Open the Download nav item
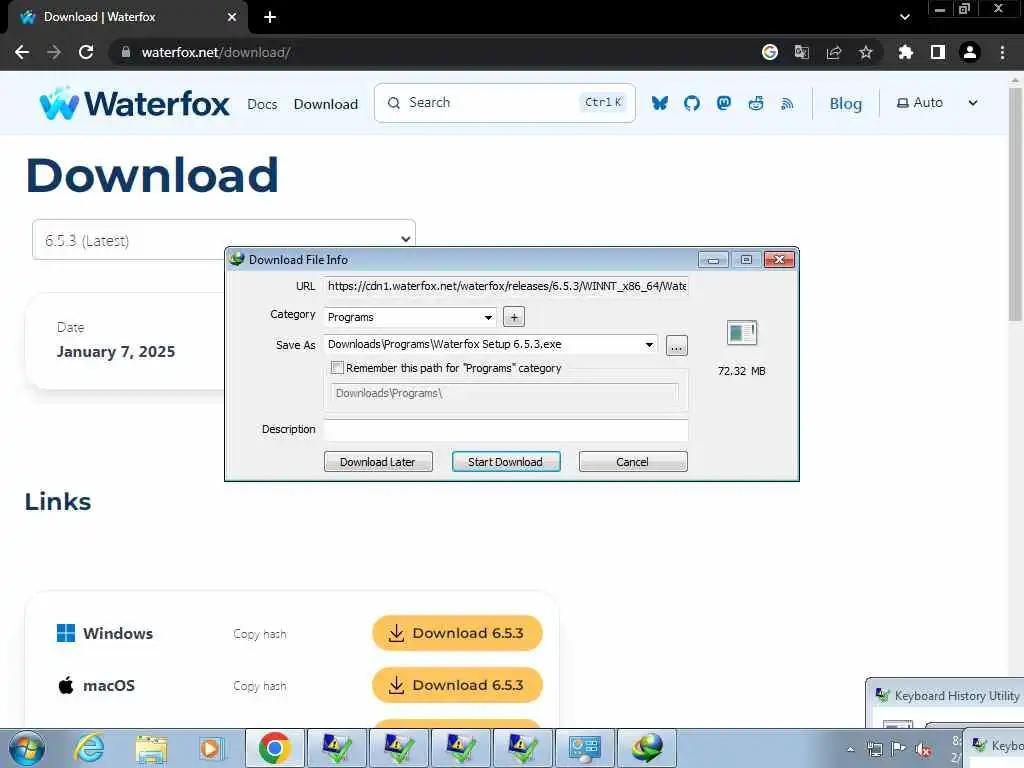Screen dimensions: 1024x768 click(x=325, y=104)
